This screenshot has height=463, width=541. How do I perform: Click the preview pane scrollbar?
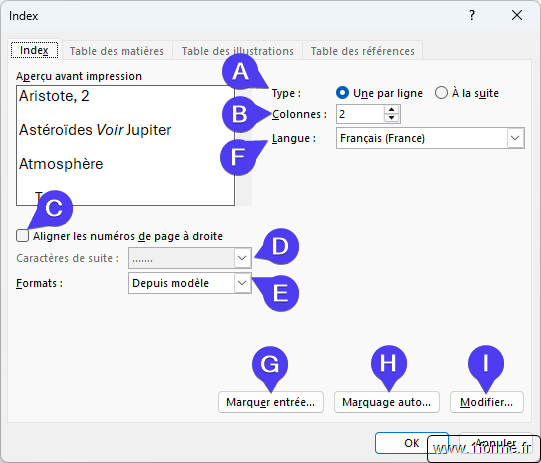click(244, 146)
